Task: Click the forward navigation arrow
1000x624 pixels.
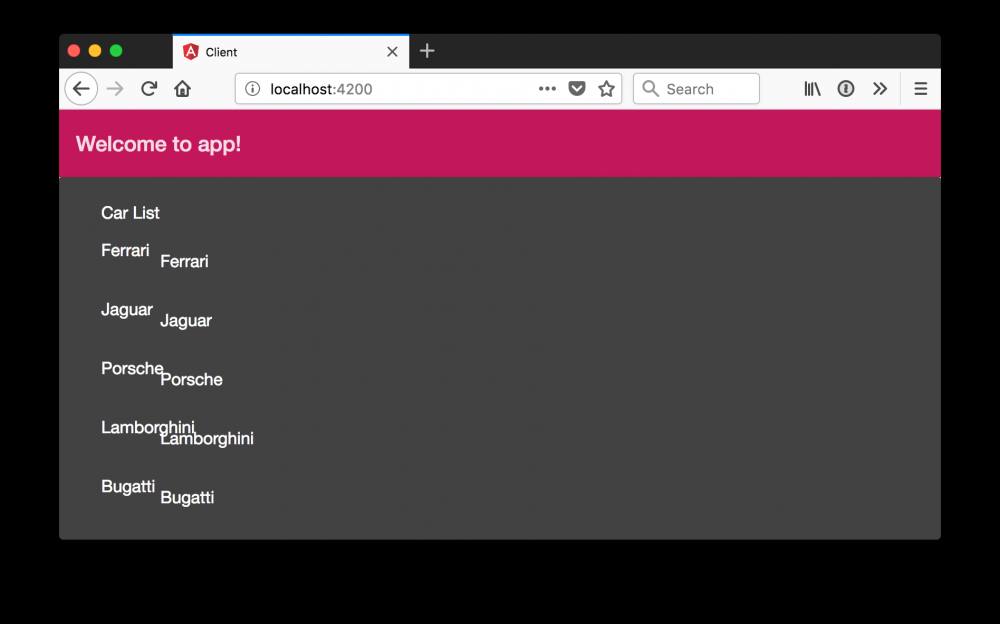Action: pos(114,88)
